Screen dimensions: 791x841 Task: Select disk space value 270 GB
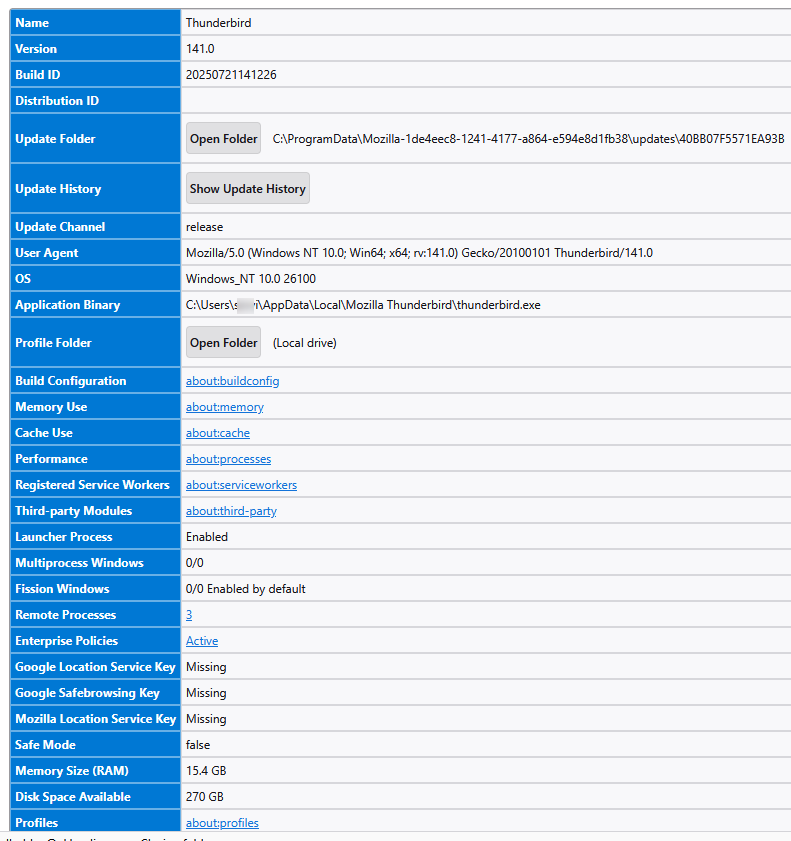(x=204, y=797)
